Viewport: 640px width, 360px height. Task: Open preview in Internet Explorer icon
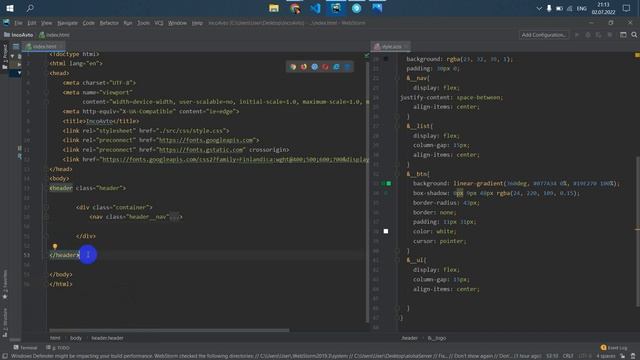coord(336,67)
